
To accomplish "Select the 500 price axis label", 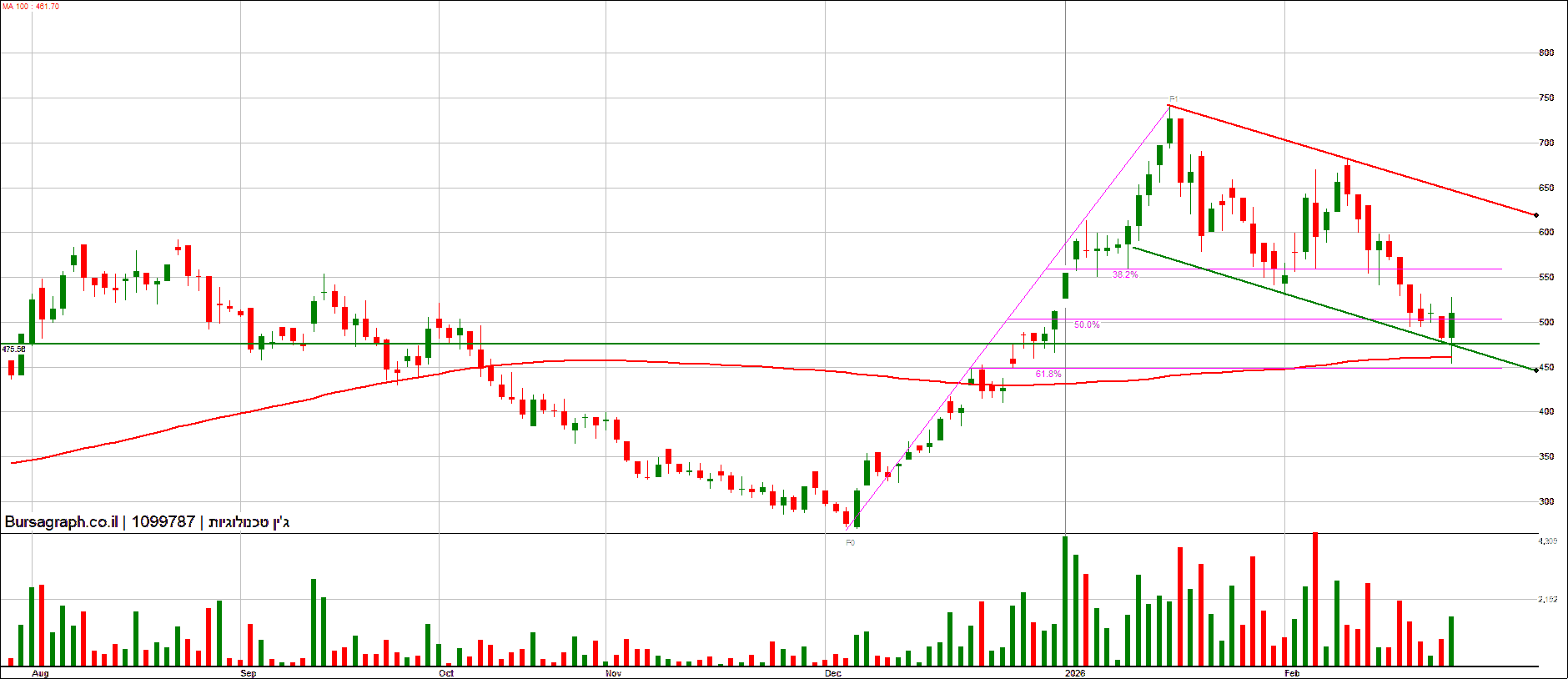I will pyautogui.click(x=1546, y=322).
